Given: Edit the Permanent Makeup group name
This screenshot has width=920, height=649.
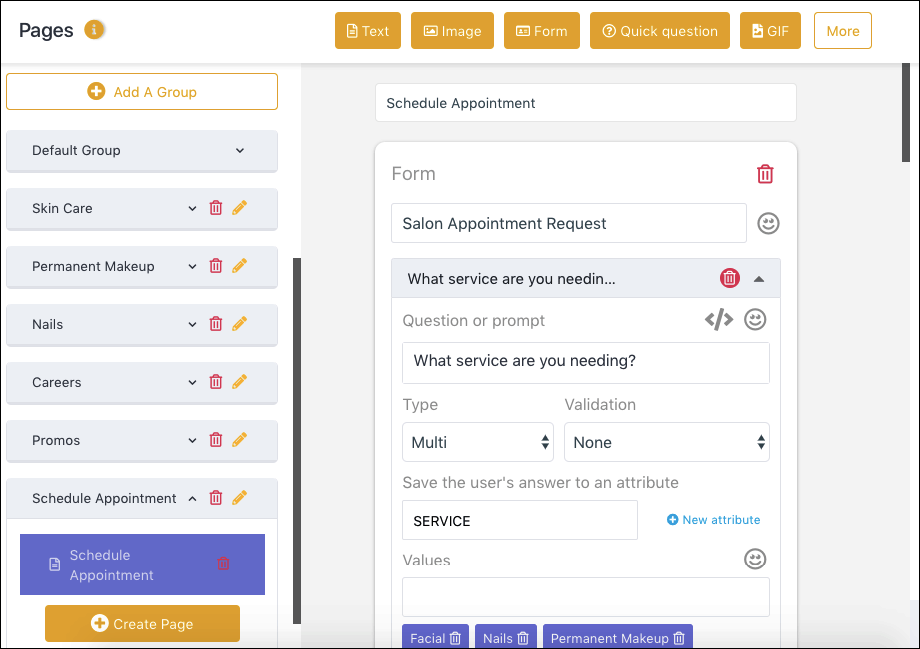Looking at the screenshot, I should pos(239,266).
